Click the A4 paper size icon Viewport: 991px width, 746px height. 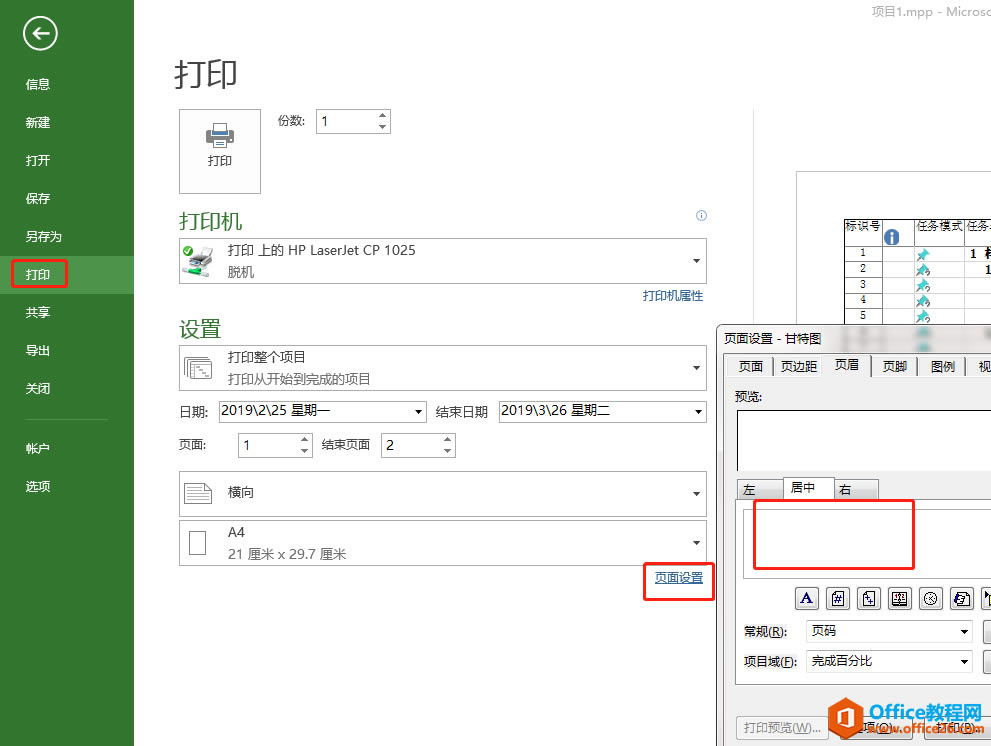pos(198,543)
